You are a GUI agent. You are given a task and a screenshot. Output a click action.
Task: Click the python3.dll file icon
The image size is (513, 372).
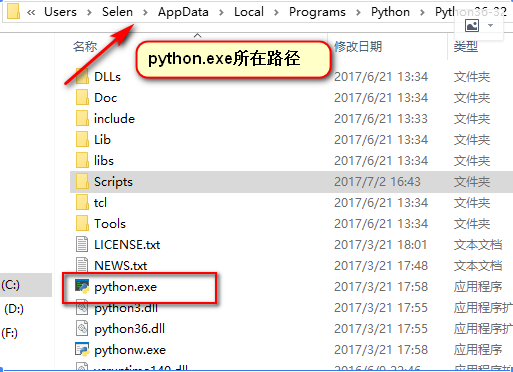[x=82, y=307]
